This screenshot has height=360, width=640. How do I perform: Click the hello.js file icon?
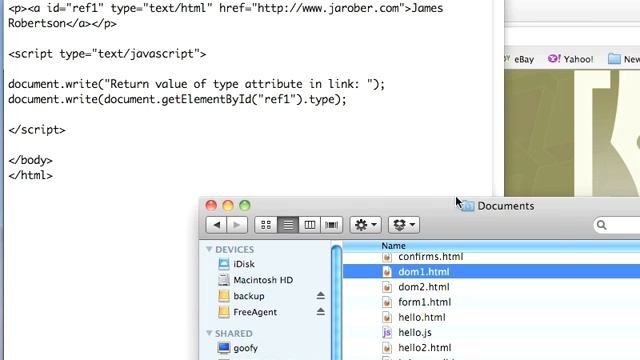point(387,332)
